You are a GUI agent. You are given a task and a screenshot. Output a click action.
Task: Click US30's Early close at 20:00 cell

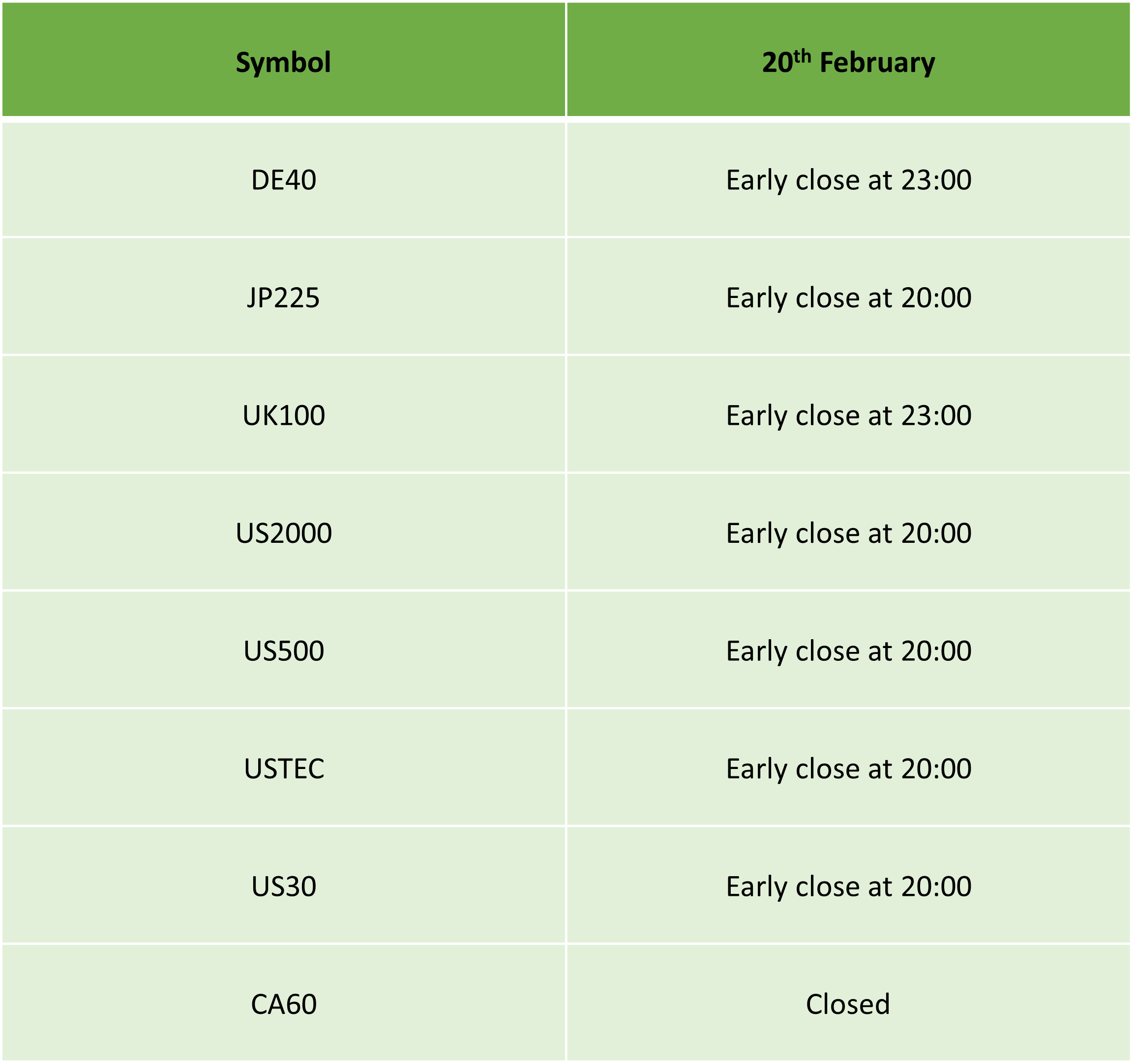coord(849,886)
